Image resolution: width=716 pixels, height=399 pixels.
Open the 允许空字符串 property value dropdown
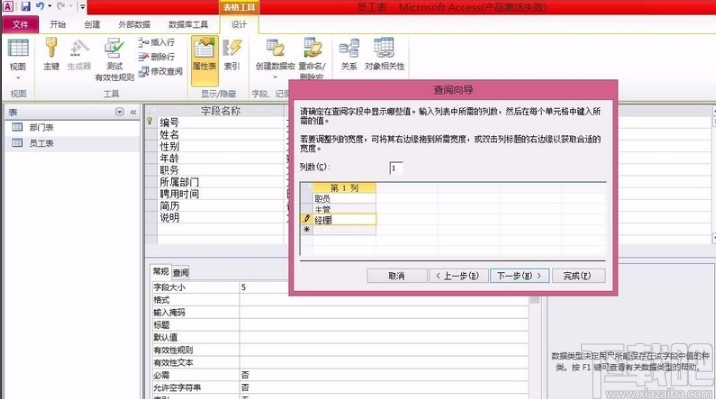pos(384,388)
